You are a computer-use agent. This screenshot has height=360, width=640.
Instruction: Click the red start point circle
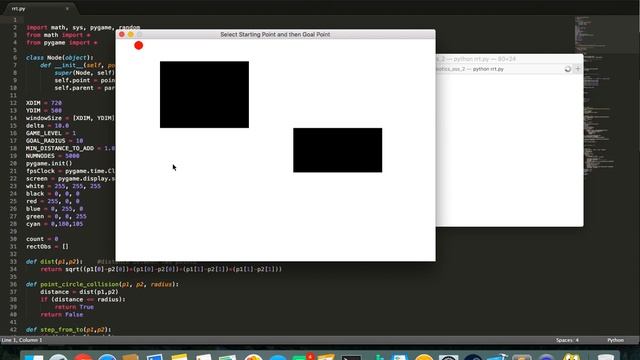tap(139, 45)
